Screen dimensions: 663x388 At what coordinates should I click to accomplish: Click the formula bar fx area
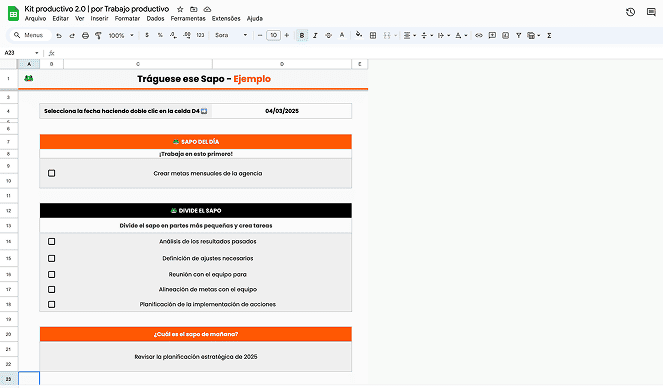(x=52, y=53)
